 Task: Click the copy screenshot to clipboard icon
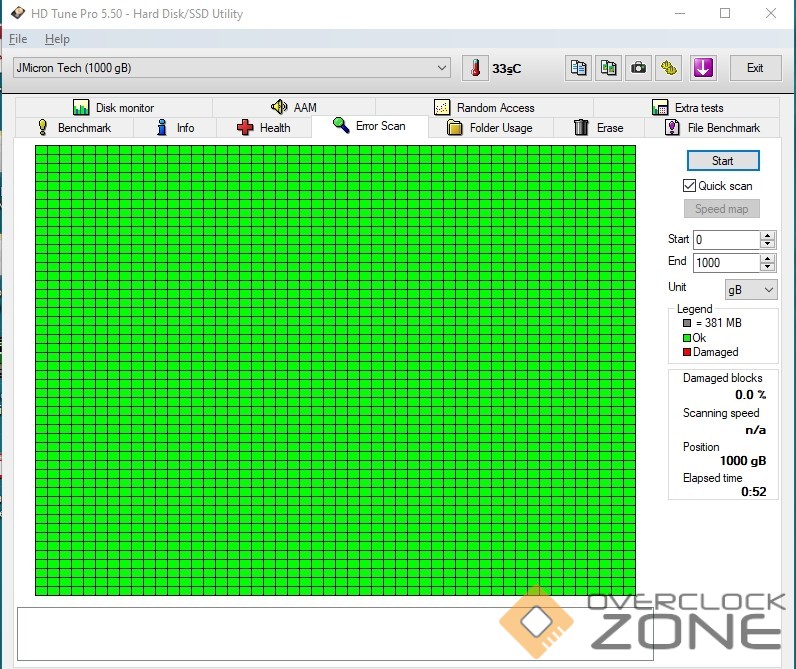coord(608,68)
